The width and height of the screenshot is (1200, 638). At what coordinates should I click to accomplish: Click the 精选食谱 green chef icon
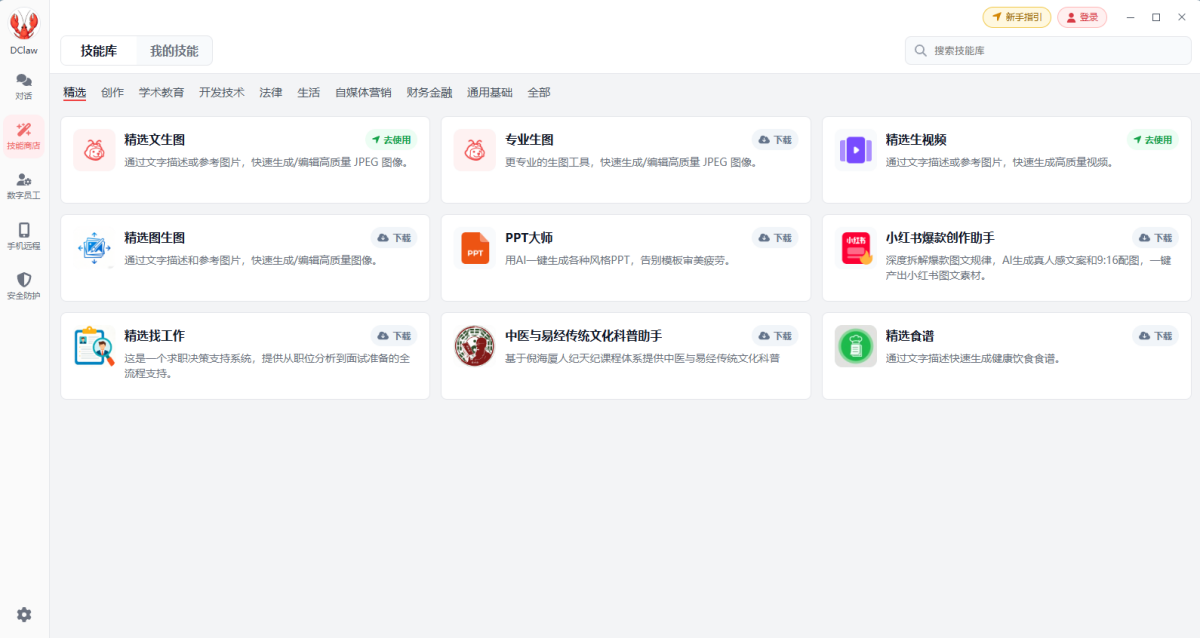pos(856,346)
